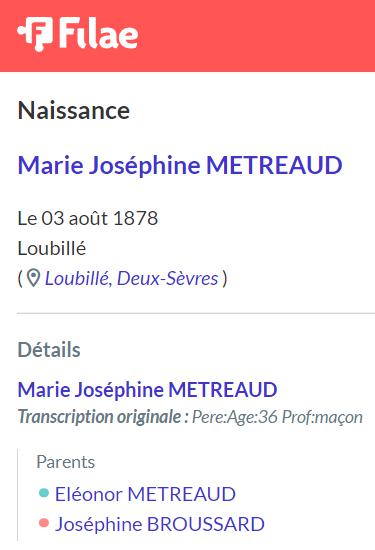
Task: Click the Transcription originale label
Action: [x=103, y=417]
